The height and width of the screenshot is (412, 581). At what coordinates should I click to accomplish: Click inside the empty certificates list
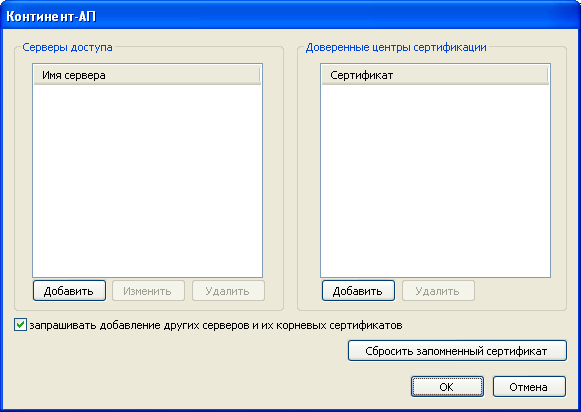pos(435,180)
